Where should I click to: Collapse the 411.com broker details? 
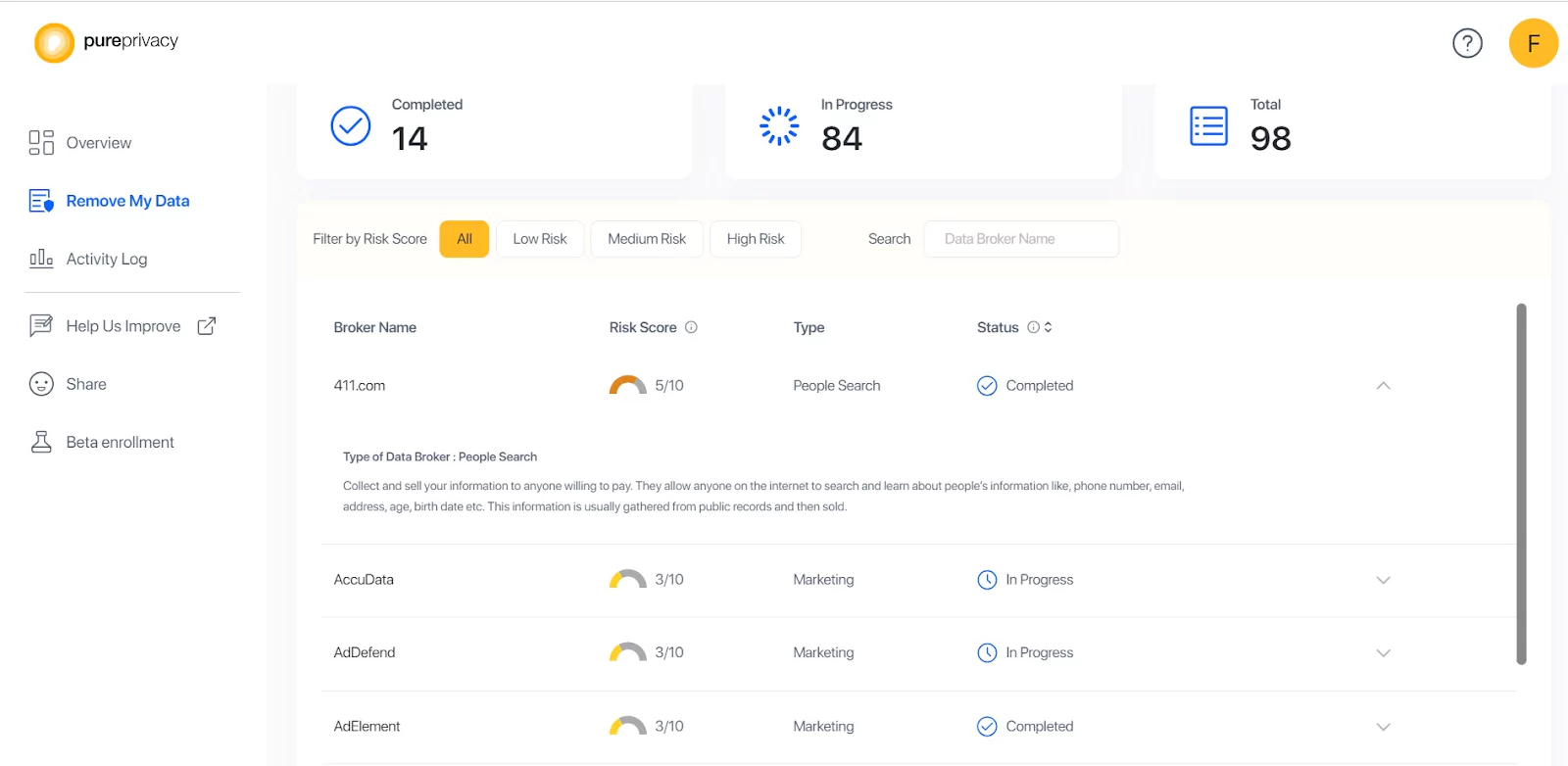click(x=1383, y=386)
